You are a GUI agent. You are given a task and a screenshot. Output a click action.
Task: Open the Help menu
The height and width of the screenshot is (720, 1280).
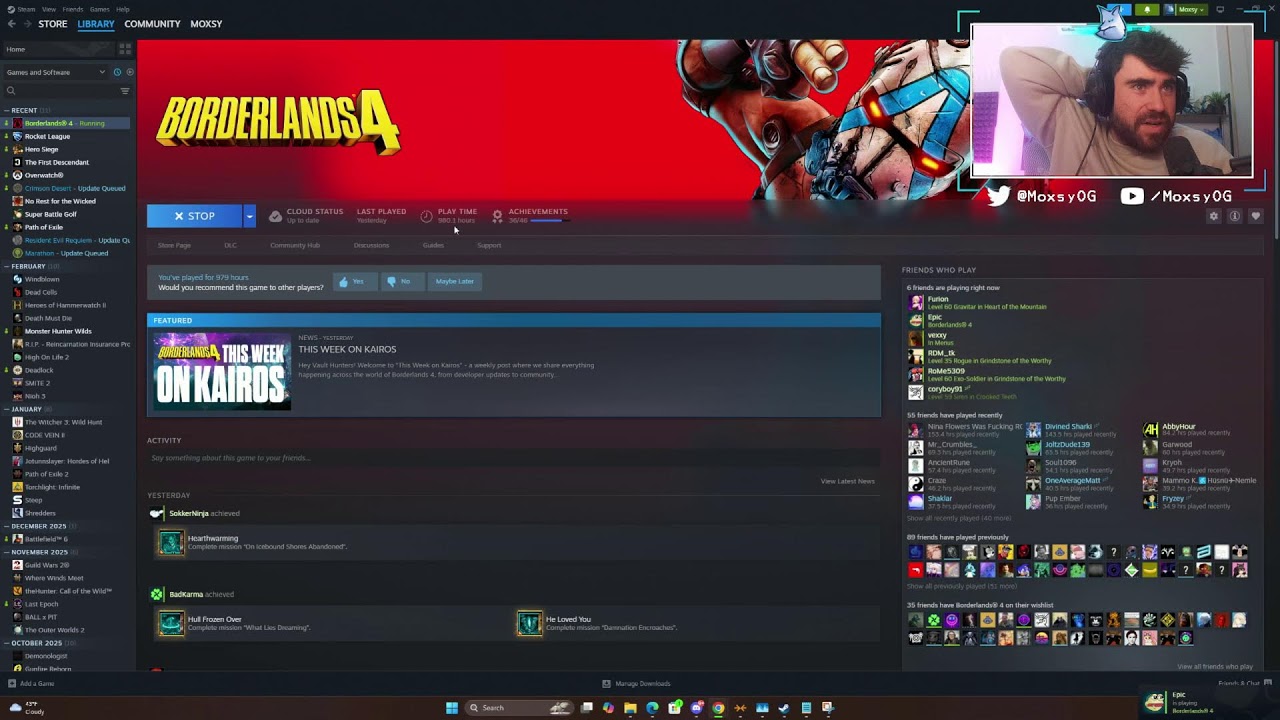123,9
